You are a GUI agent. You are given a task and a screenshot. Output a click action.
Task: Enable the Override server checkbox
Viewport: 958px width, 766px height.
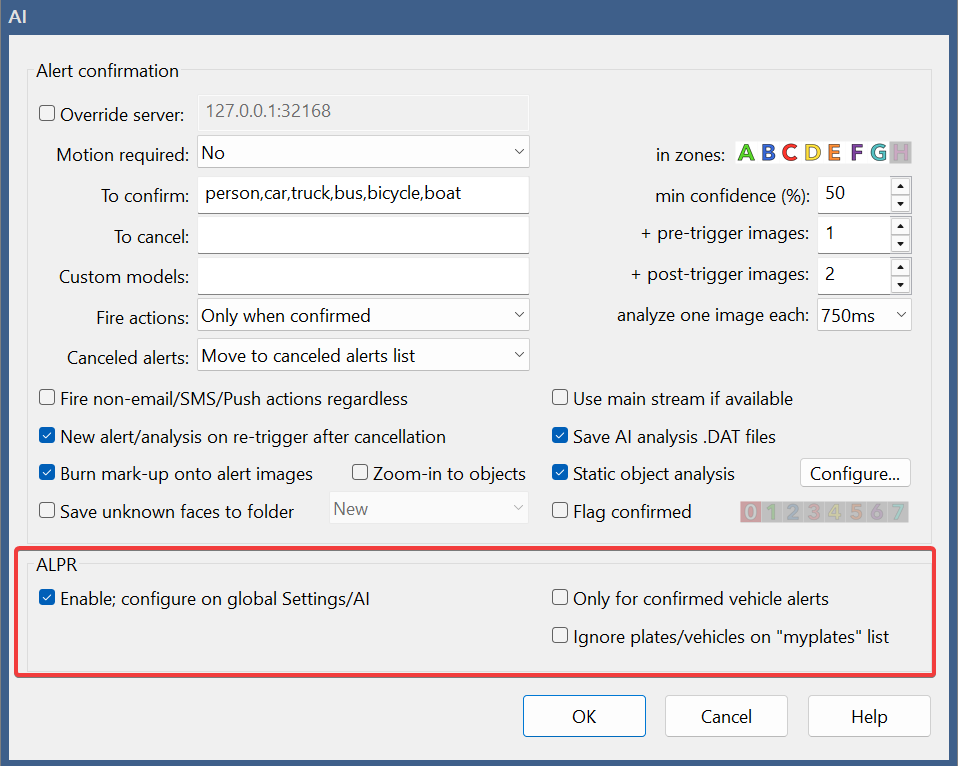point(47,114)
